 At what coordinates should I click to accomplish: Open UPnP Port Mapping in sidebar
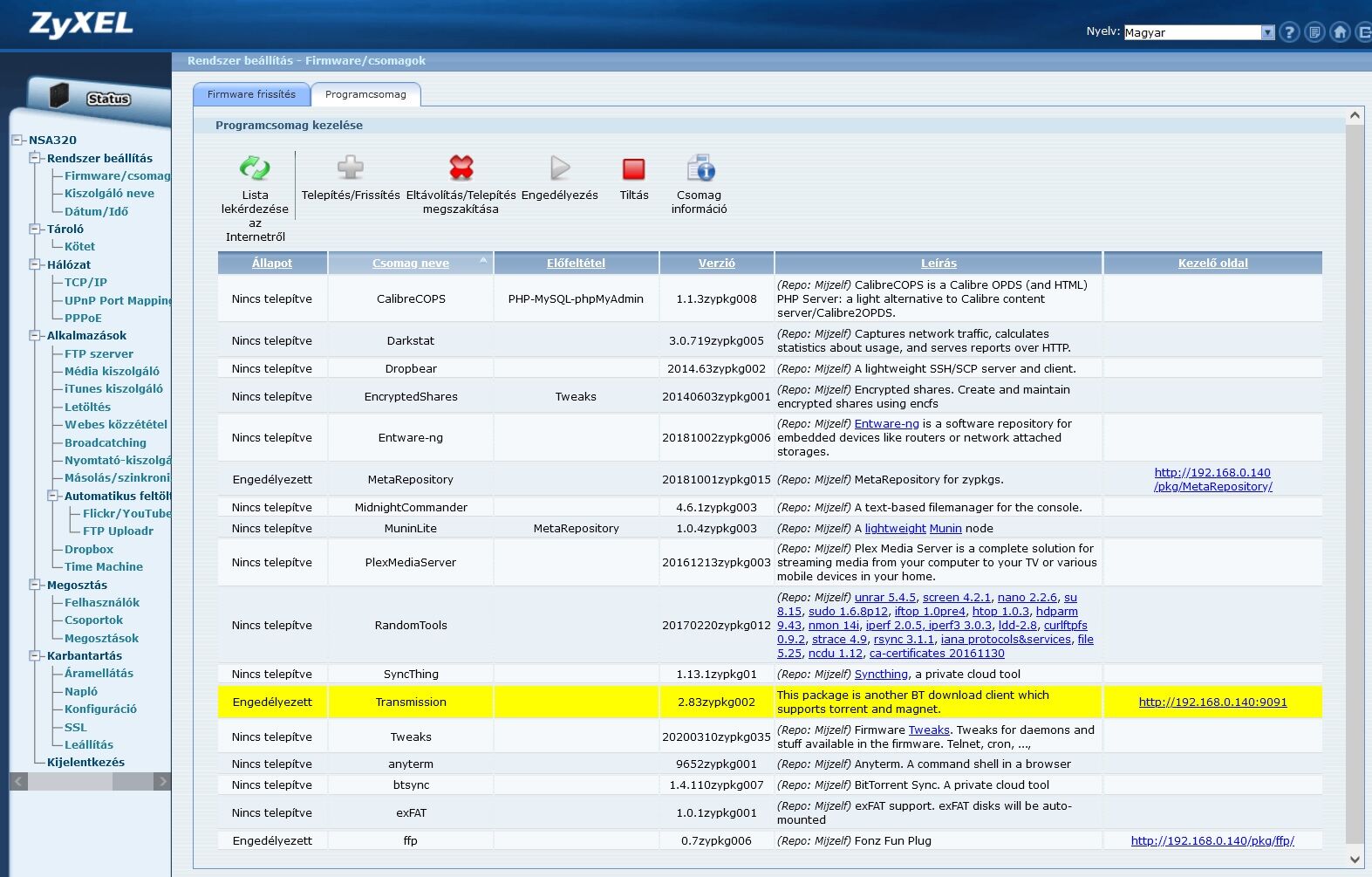tap(118, 300)
